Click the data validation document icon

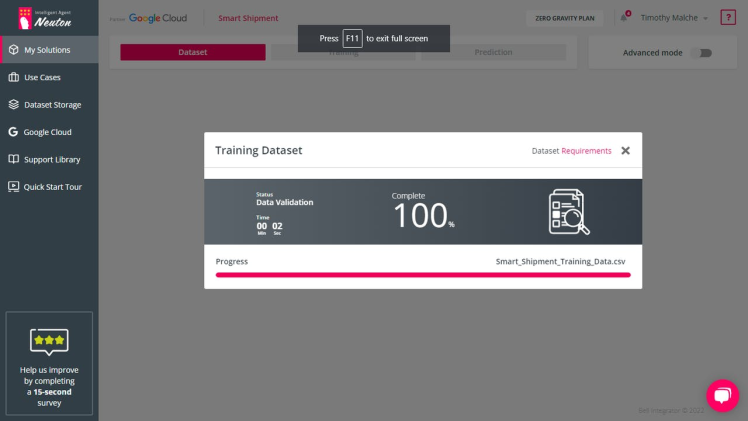(x=569, y=212)
